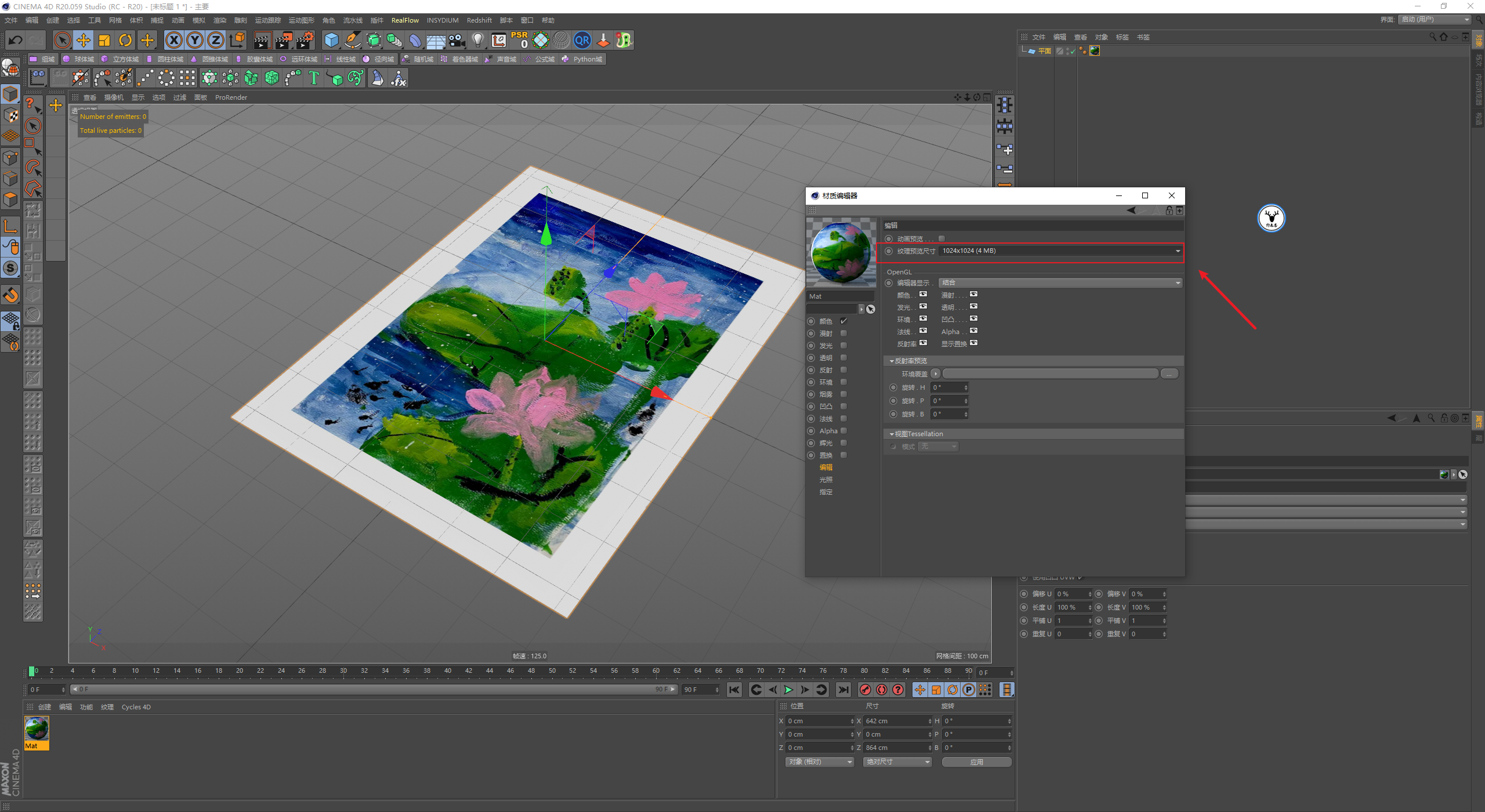Select the 光照 material tab

click(825, 480)
